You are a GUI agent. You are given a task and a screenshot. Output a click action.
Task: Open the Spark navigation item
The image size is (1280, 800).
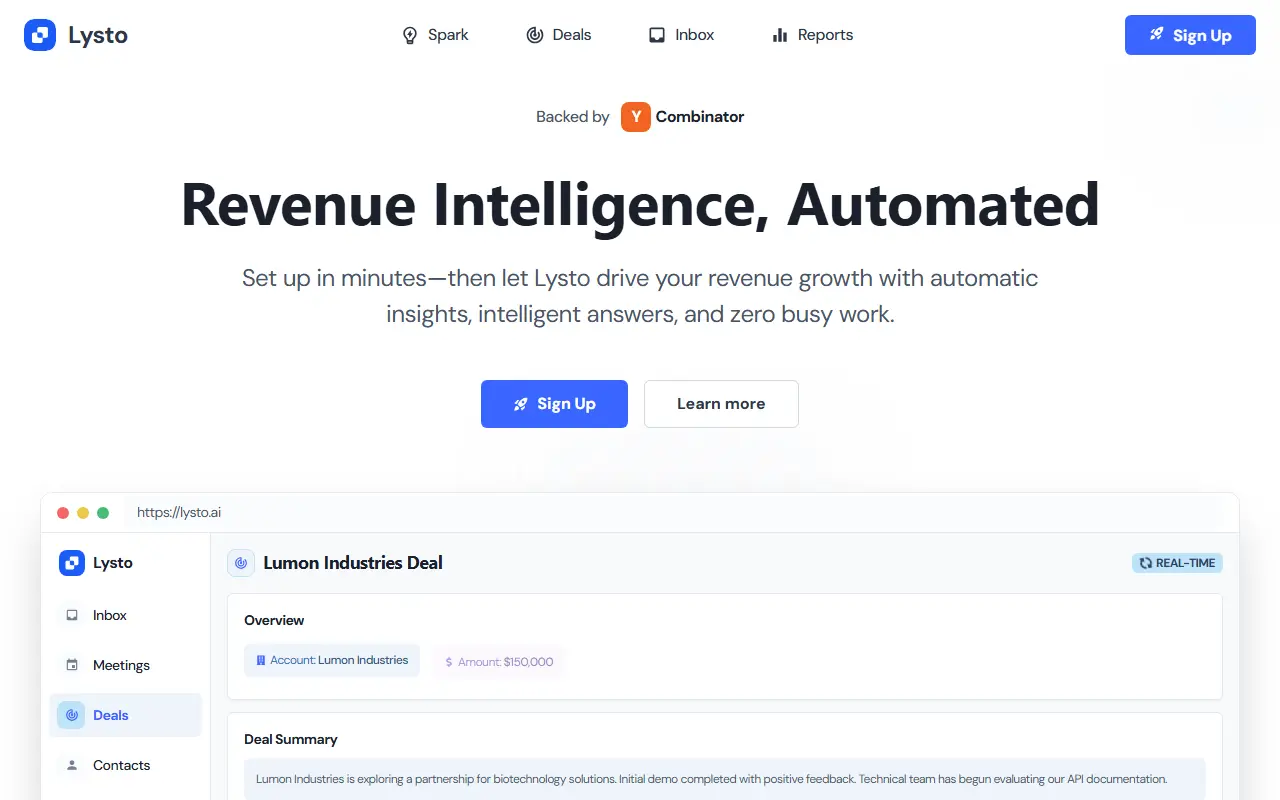(x=435, y=35)
